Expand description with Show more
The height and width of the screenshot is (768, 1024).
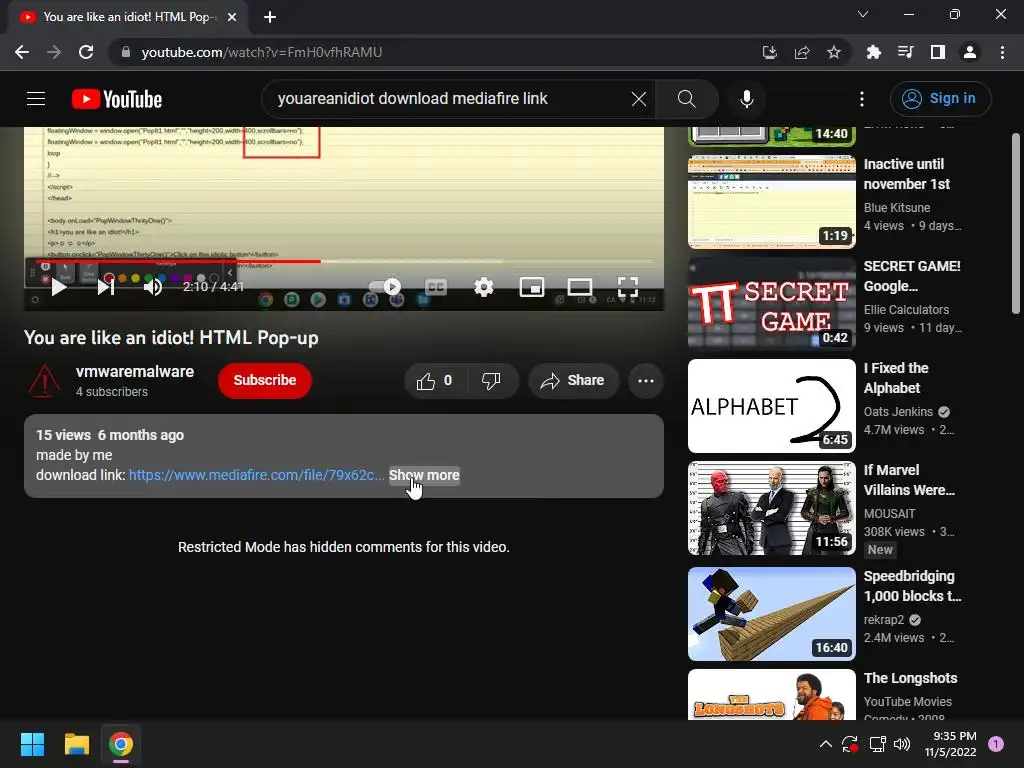(424, 475)
